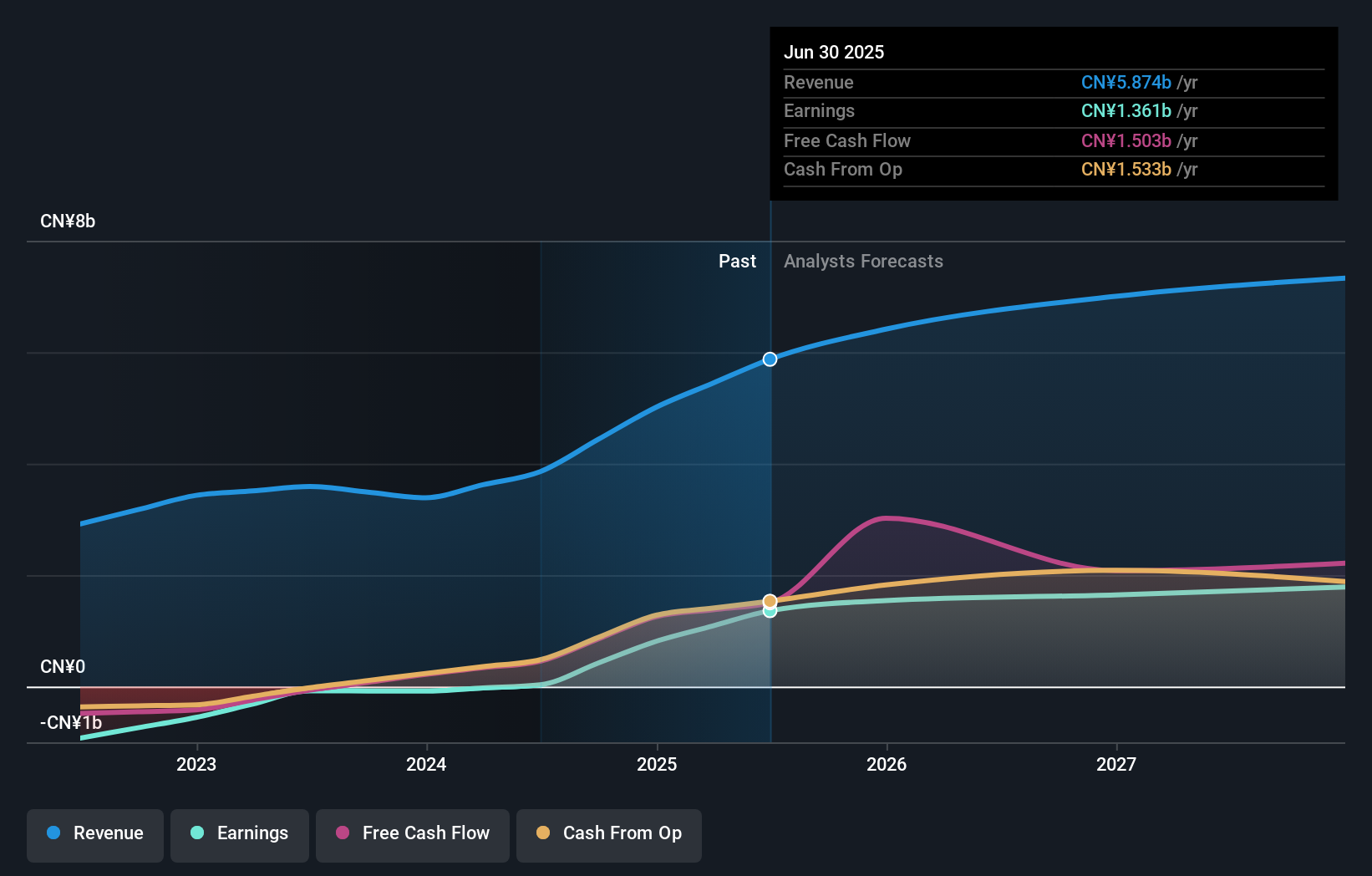Click the pink Free Cash Flow peak near 2026
Screen dimensions: 1372x876
coord(888,517)
